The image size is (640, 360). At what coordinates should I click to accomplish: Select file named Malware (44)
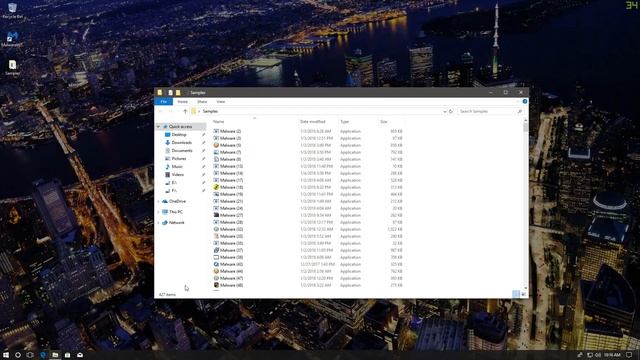click(x=231, y=271)
